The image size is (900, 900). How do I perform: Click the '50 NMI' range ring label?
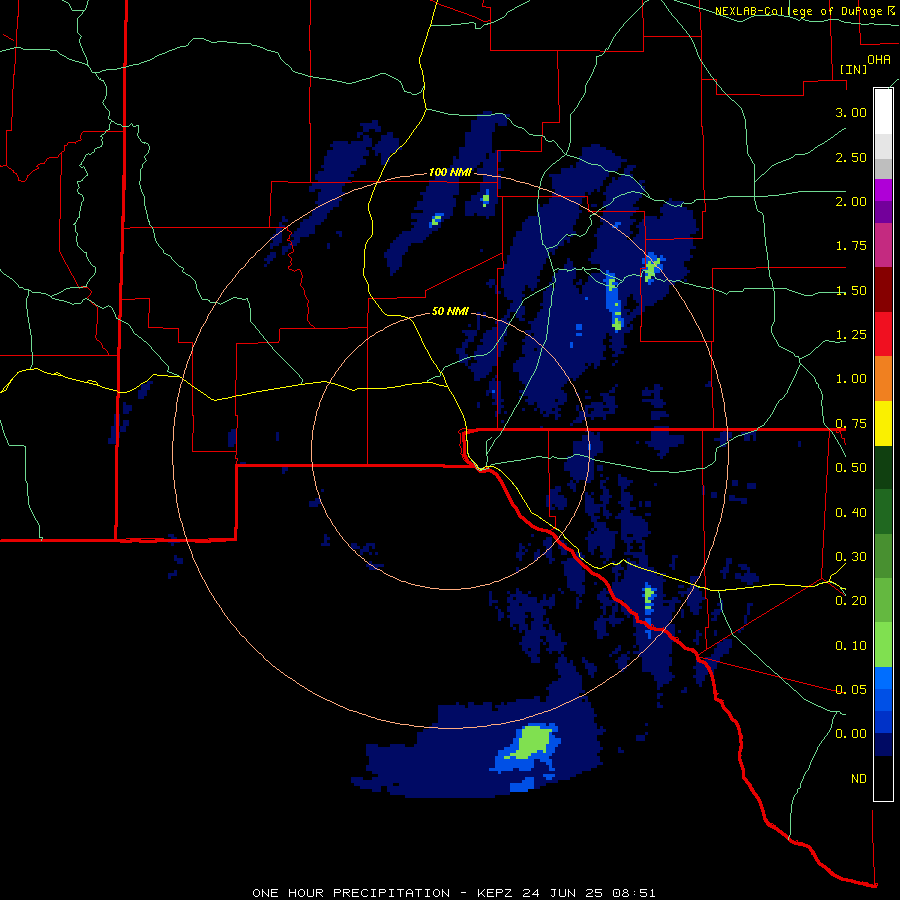click(x=450, y=311)
